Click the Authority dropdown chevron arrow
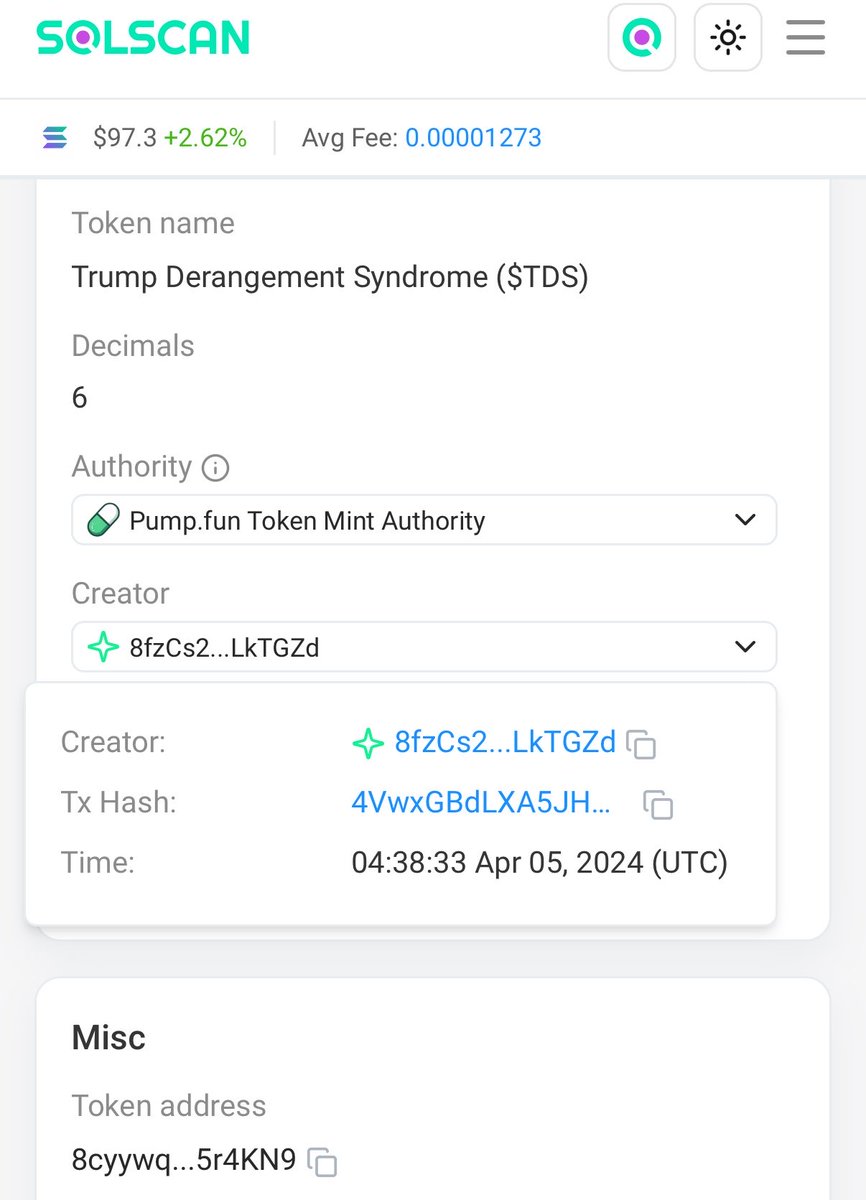This screenshot has height=1200, width=866. pos(745,520)
